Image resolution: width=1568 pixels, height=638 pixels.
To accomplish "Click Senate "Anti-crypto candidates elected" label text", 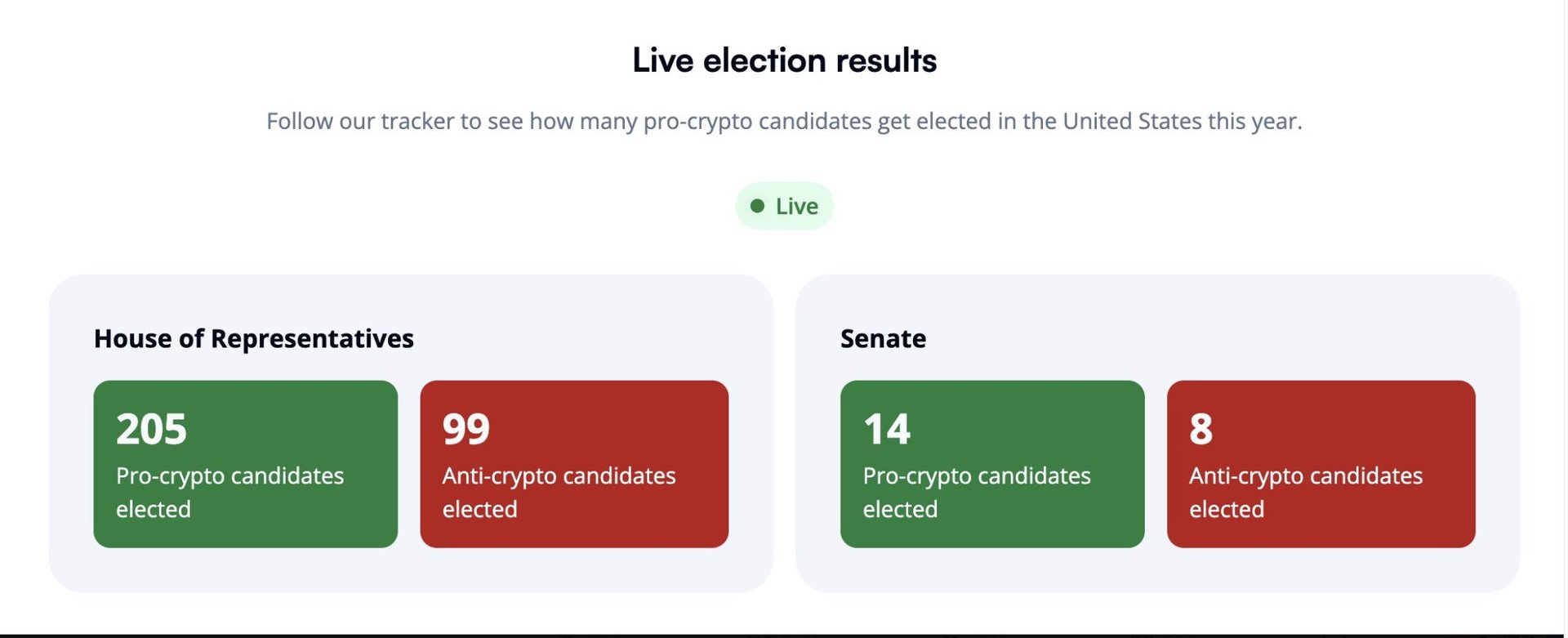I will [x=1306, y=492].
